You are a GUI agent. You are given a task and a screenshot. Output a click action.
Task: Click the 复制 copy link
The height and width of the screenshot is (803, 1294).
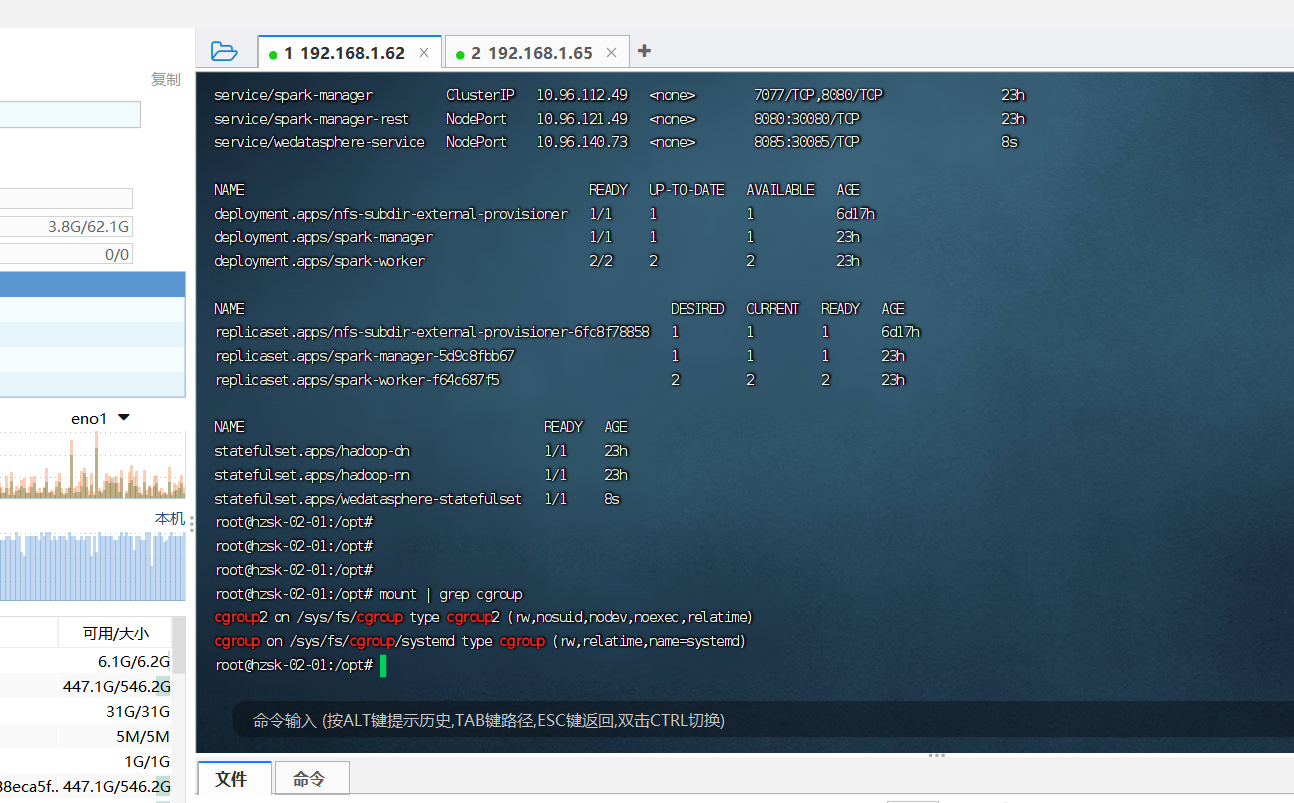tap(165, 79)
